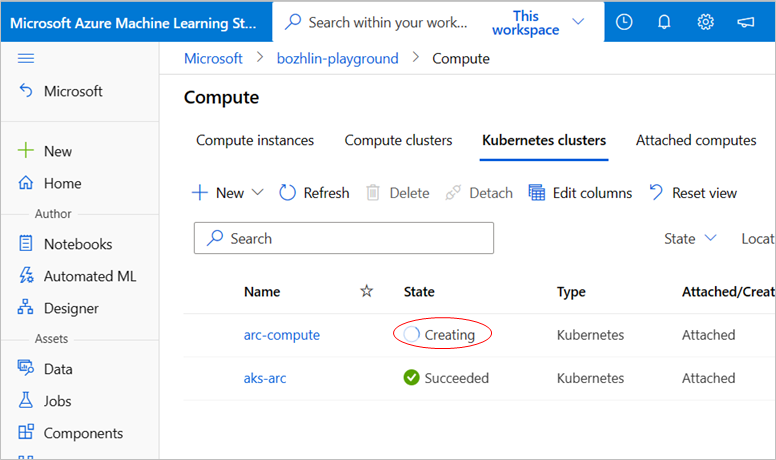
Task: Click the favorite star column header
Action: 366,291
